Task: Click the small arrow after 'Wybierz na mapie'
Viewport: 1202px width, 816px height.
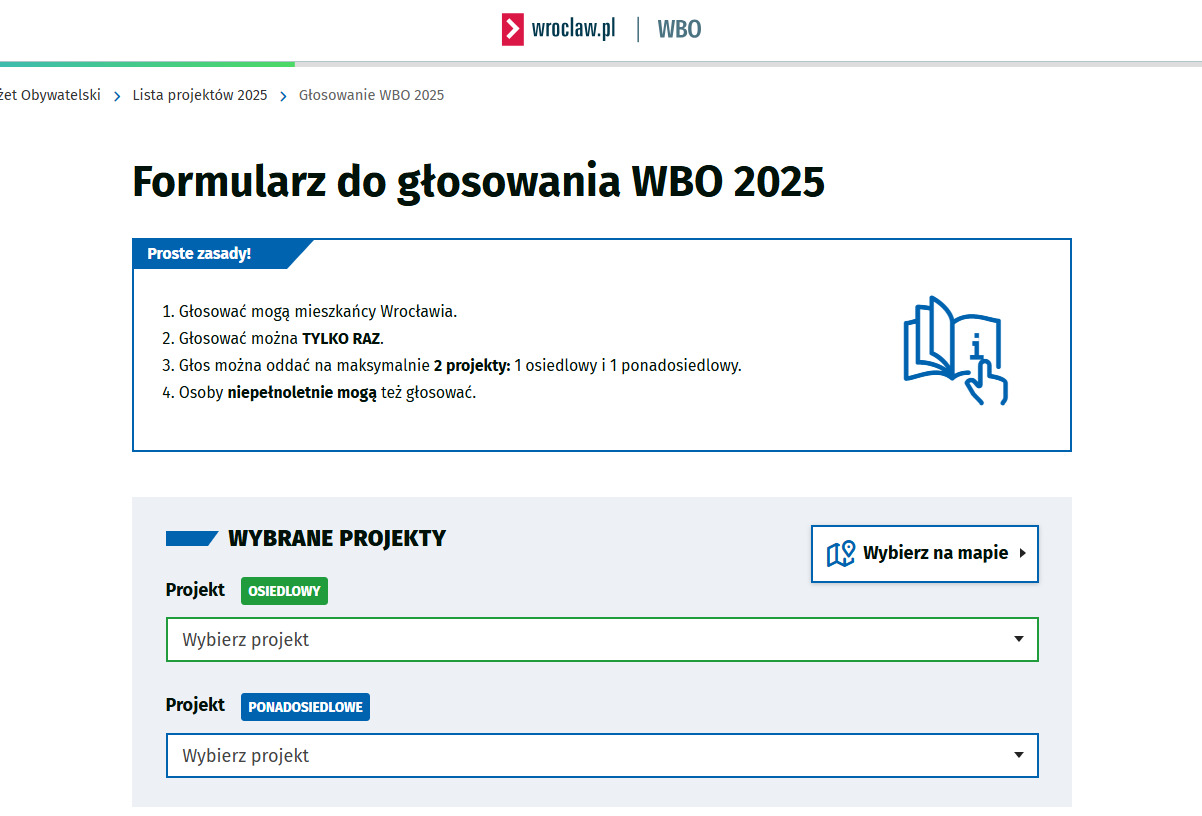Action: click(1022, 553)
